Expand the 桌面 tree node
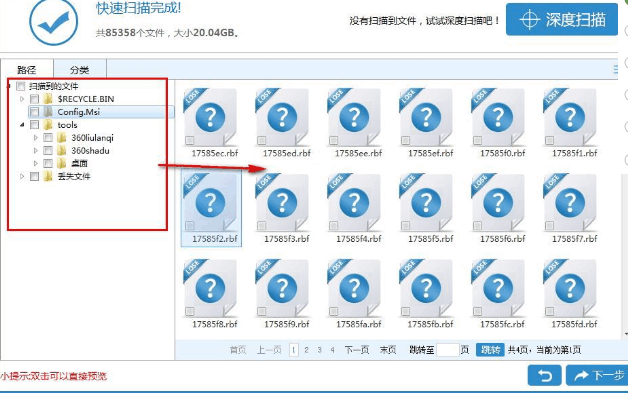Image resolution: width=628 pixels, height=393 pixels. [36, 163]
